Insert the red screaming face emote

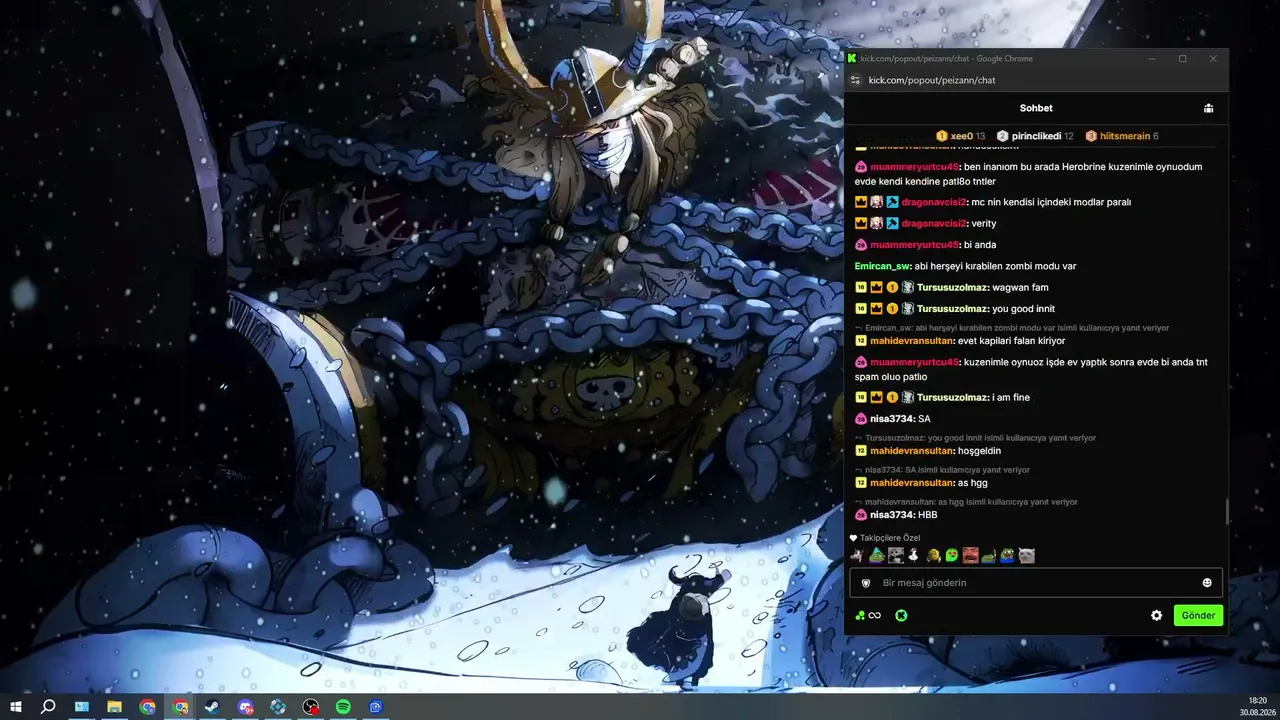click(970, 555)
